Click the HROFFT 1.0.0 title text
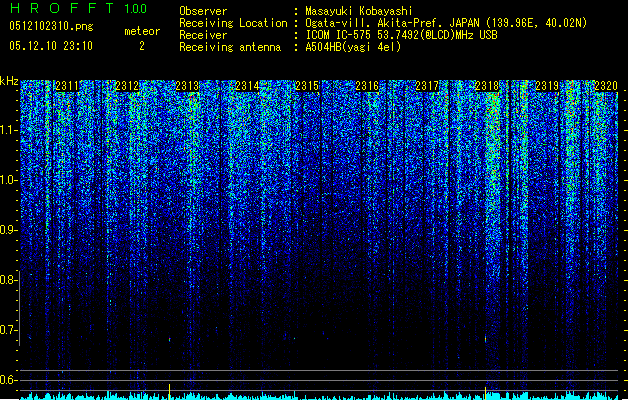 78,8
